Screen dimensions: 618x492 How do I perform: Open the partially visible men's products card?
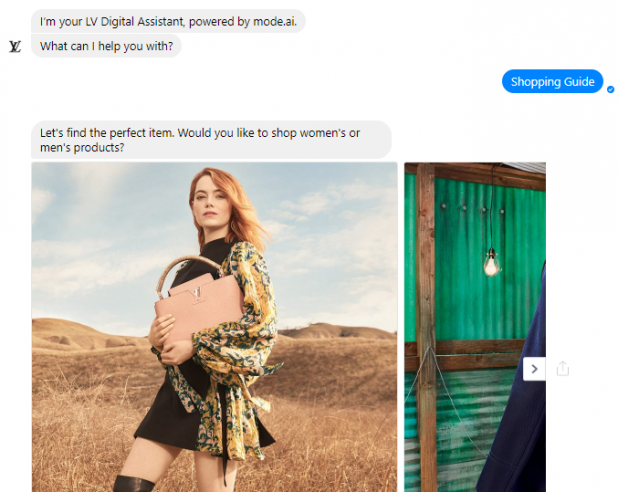point(475,327)
